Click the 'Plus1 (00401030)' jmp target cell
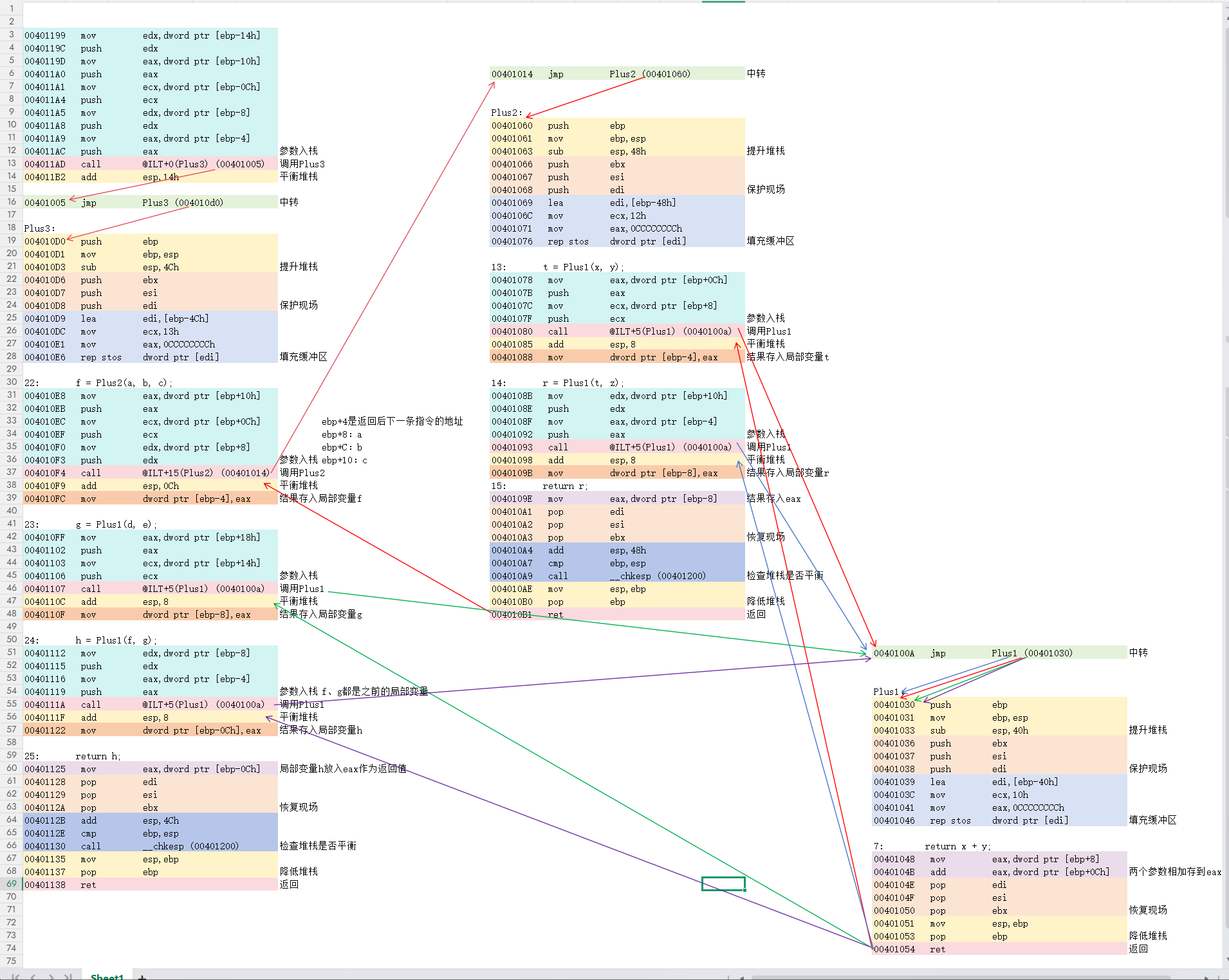Image resolution: width=1229 pixels, height=980 pixels. pyautogui.click(x=1031, y=653)
